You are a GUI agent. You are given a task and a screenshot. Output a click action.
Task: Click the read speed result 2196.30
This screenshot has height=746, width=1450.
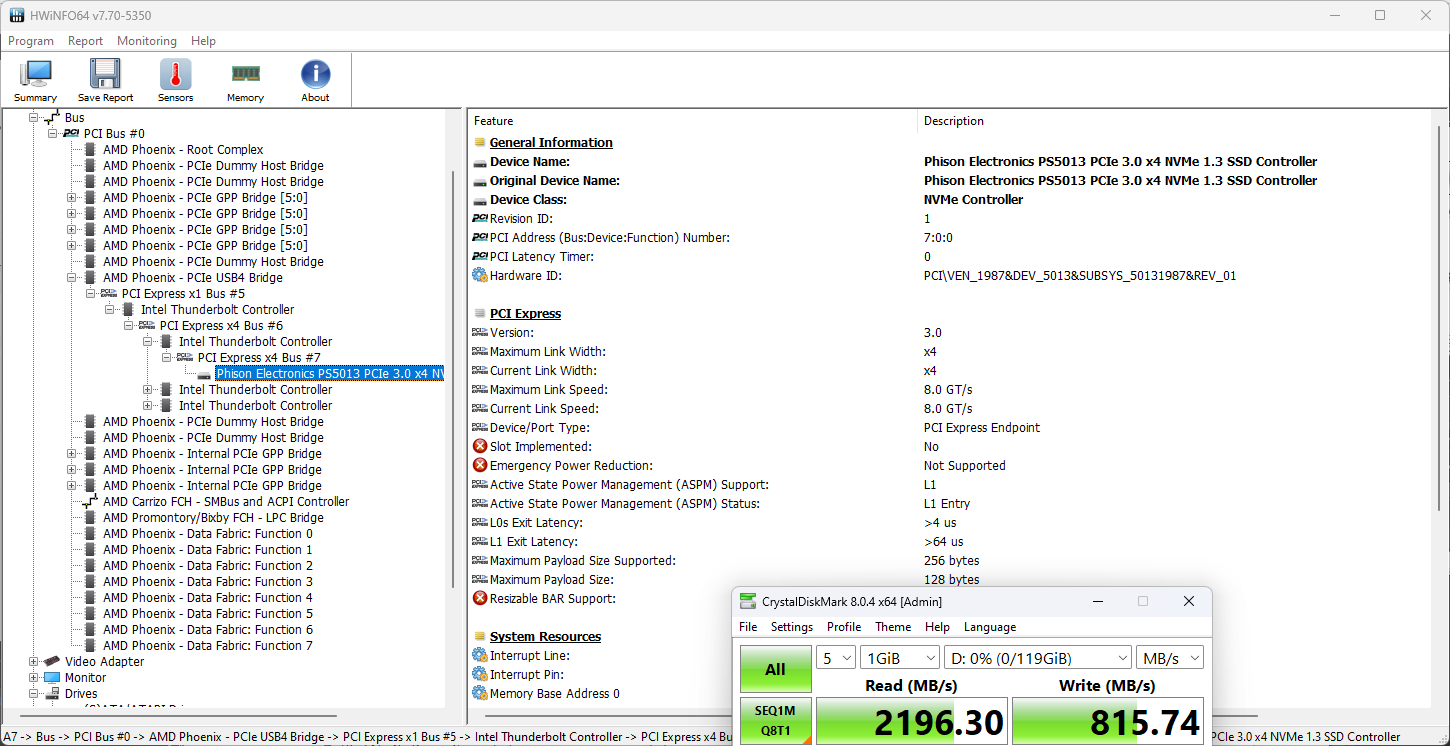[912, 722]
